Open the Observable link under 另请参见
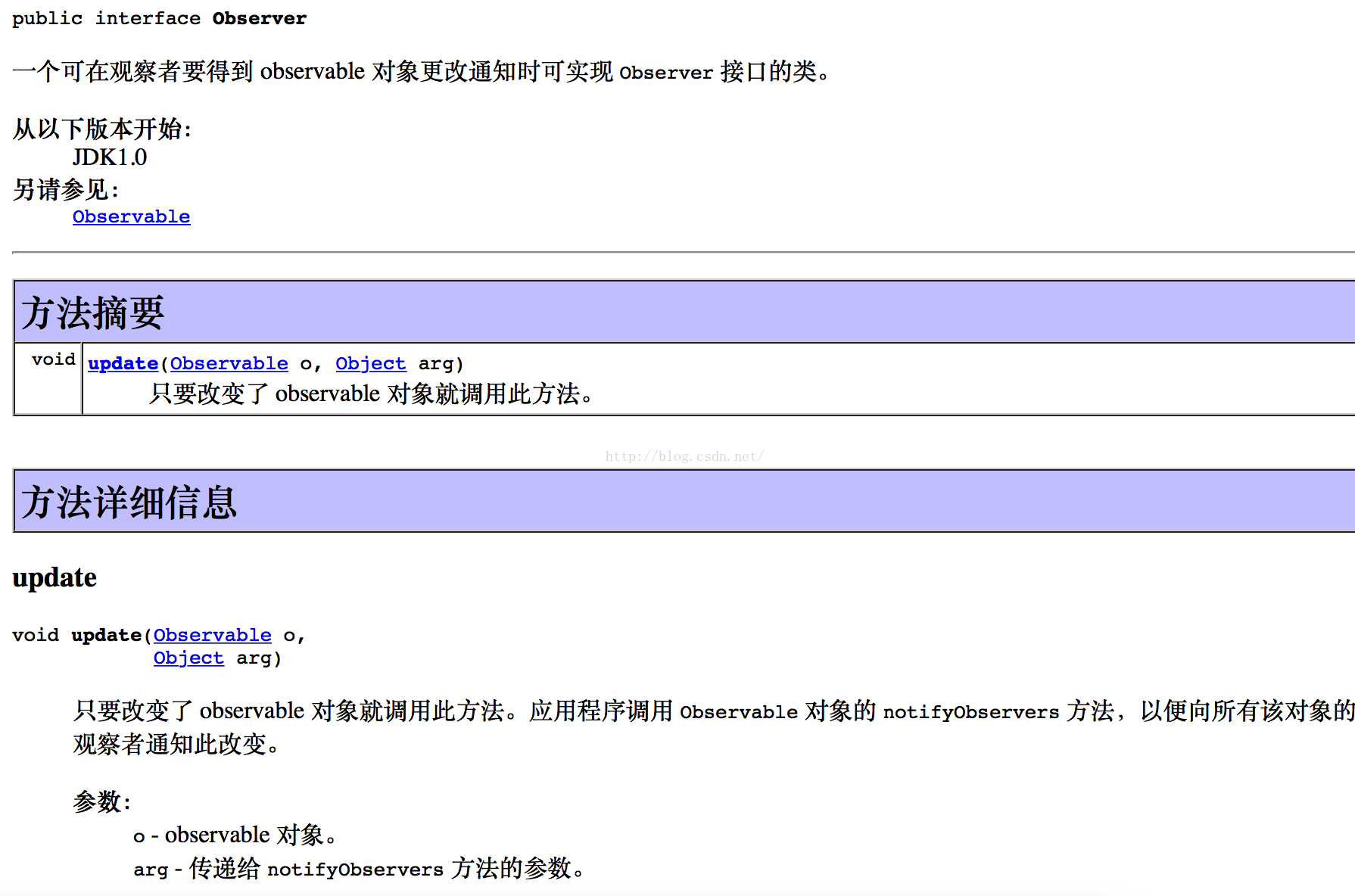 pos(131,216)
